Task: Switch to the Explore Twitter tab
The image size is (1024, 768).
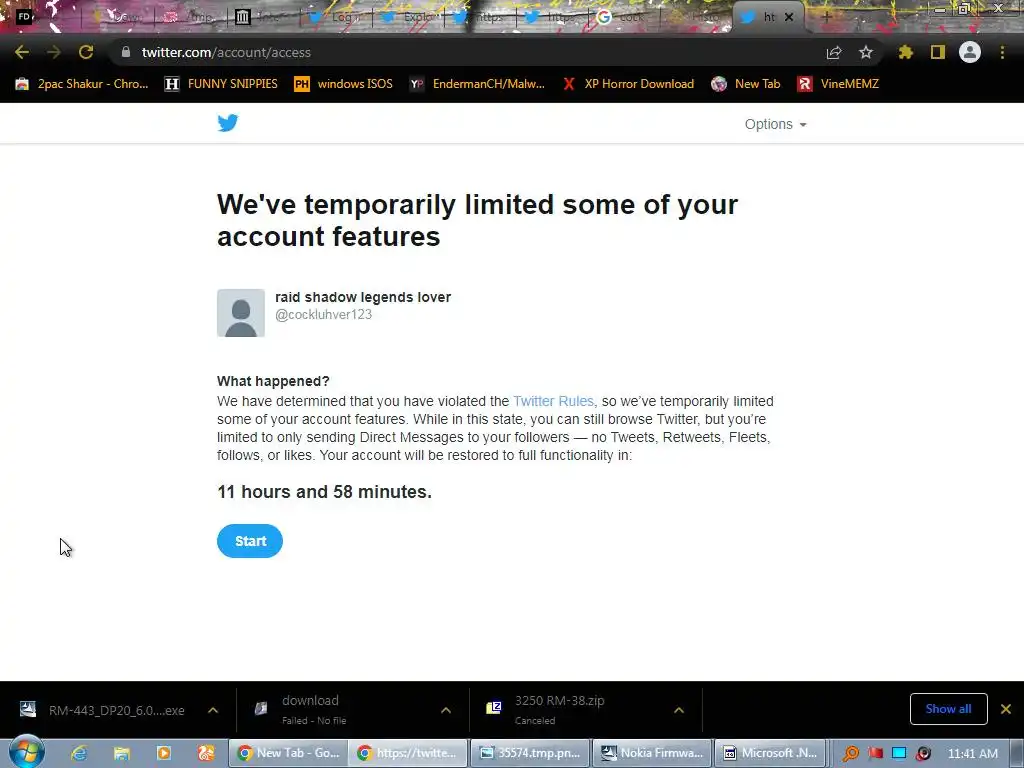Action: coord(408,17)
